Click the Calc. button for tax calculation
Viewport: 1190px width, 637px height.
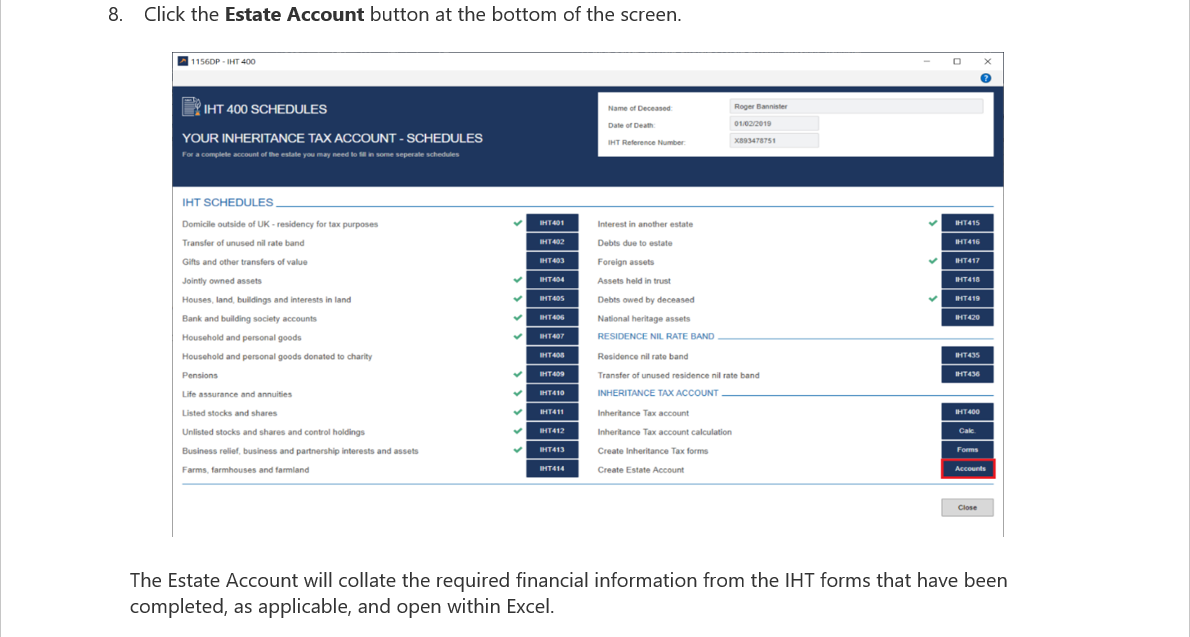967,430
